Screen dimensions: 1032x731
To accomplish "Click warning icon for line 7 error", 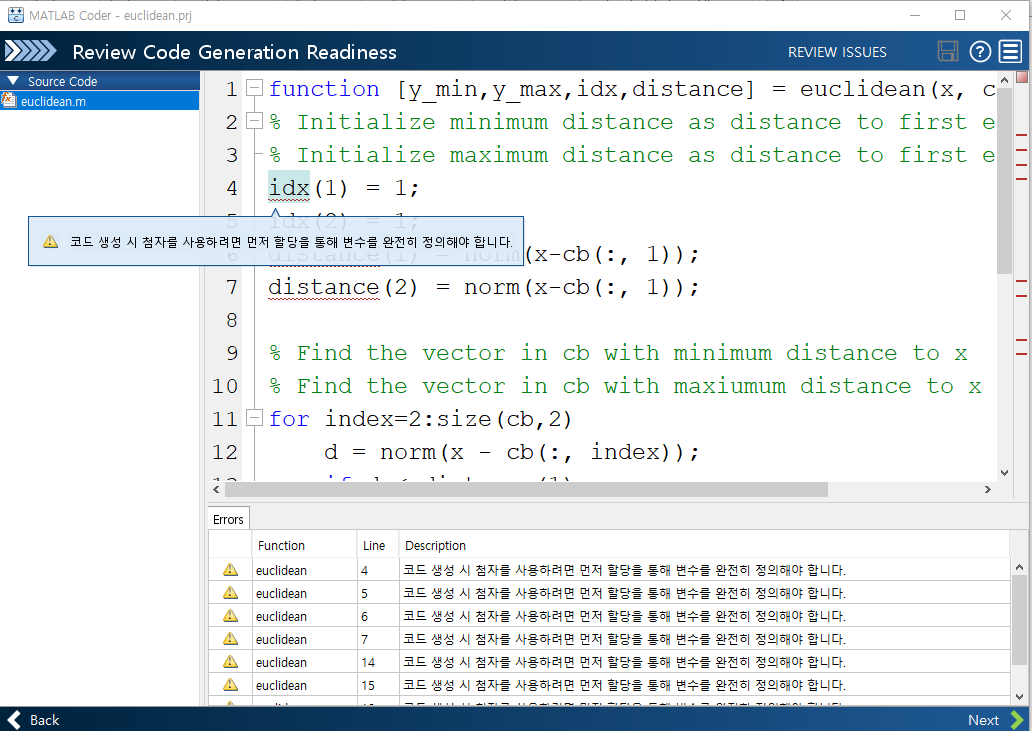I will (x=230, y=639).
